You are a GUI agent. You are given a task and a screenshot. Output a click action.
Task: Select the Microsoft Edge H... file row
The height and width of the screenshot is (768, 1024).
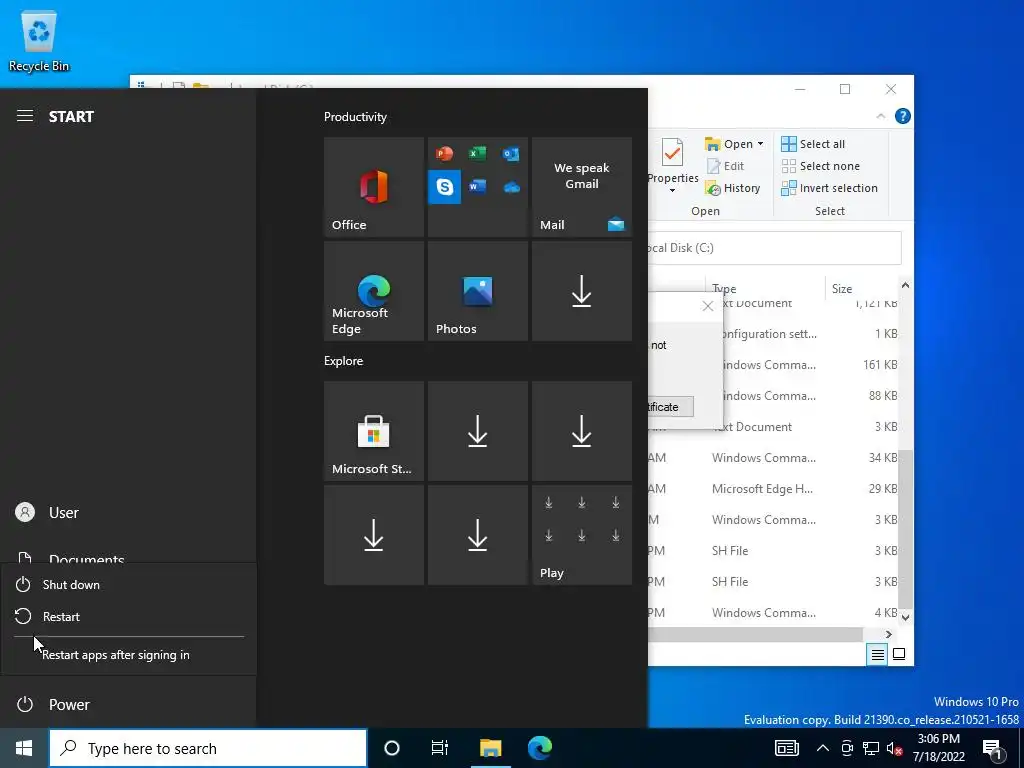[773, 488]
